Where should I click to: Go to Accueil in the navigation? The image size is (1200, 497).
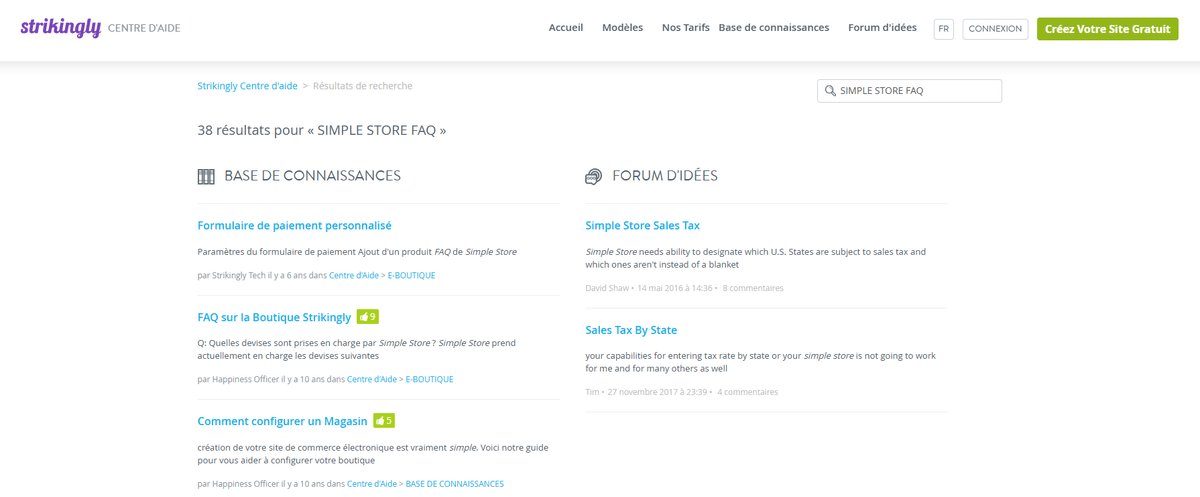(x=566, y=28)
